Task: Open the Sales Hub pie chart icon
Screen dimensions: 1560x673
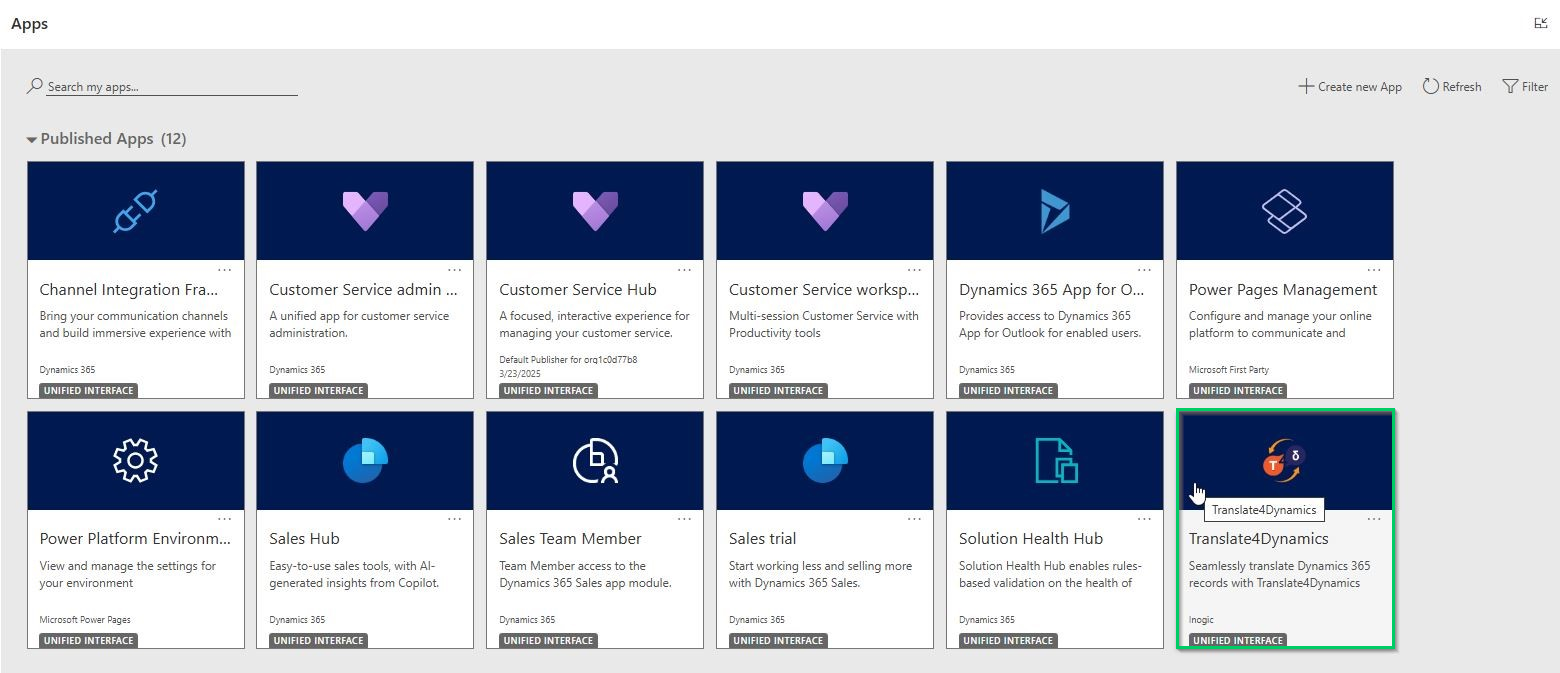Action: [365, 461]
